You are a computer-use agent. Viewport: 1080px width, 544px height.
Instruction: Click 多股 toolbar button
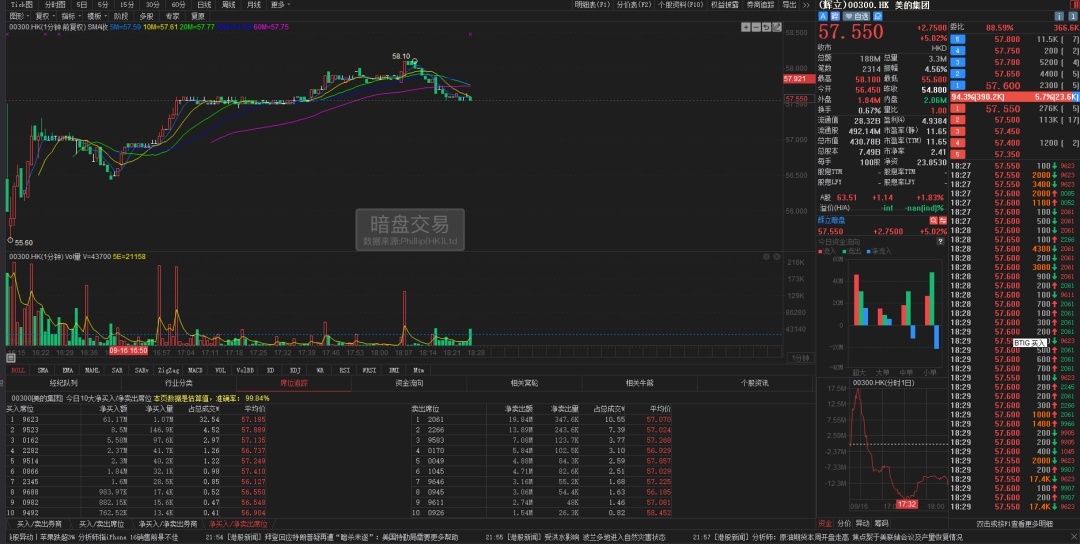pos(146,16)
